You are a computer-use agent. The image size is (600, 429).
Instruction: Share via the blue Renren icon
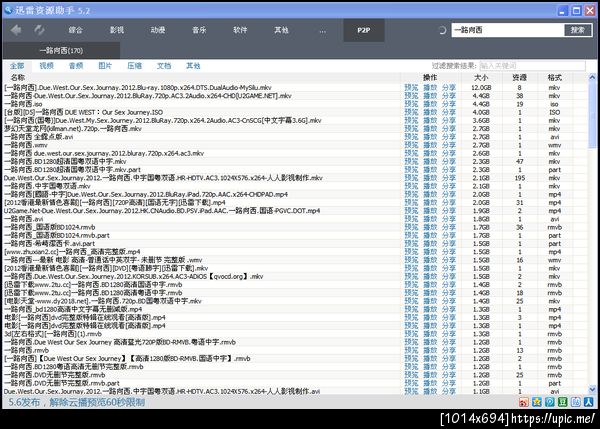pyautogui.click(x=589, y=402)
